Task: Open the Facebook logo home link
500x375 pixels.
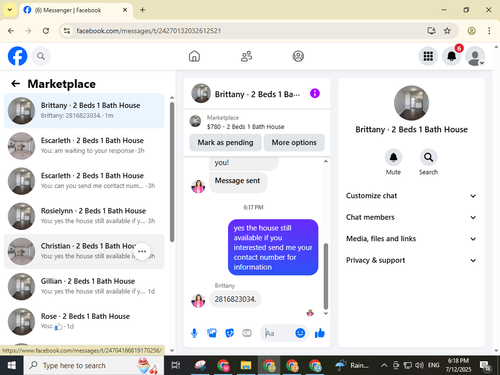Action: (17, 56)
